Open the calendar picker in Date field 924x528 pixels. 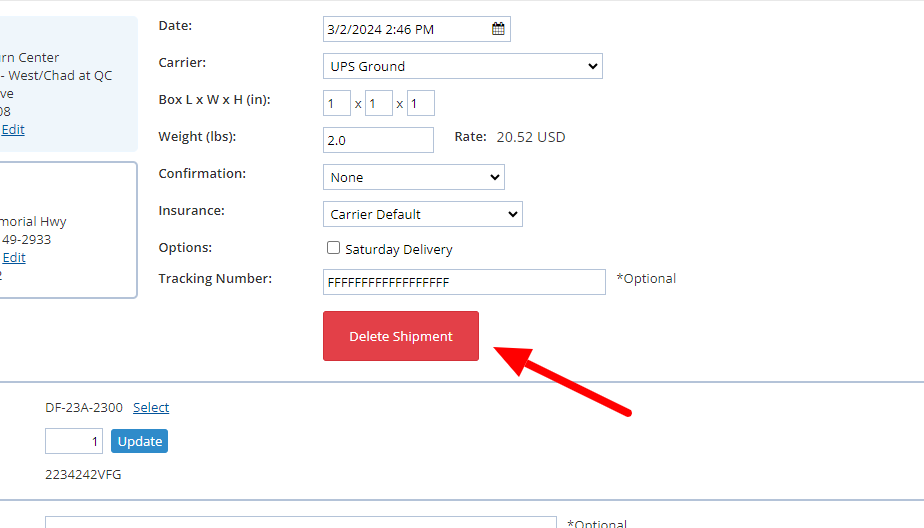[x=498, y=29]
